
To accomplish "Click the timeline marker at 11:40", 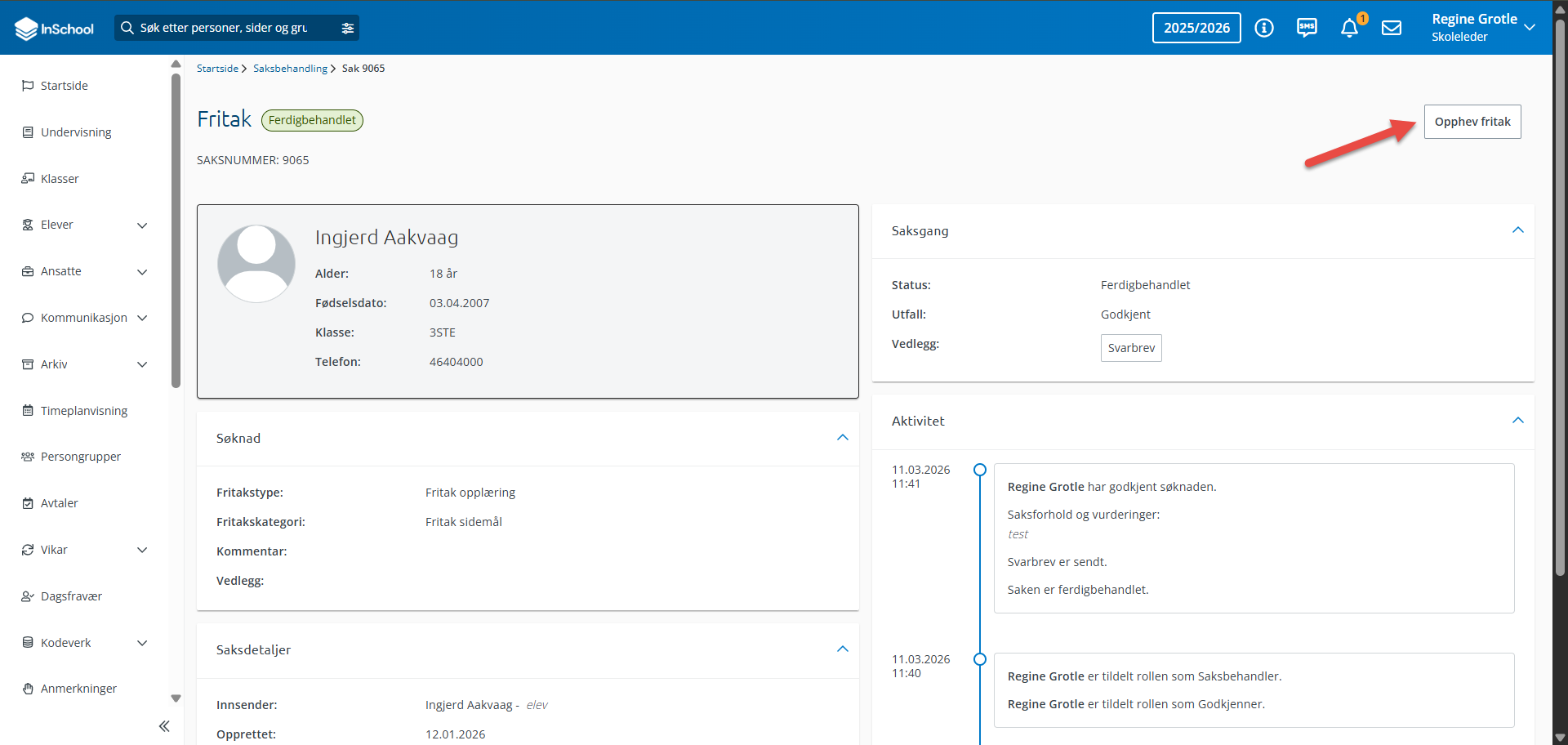I will point(980,659).
